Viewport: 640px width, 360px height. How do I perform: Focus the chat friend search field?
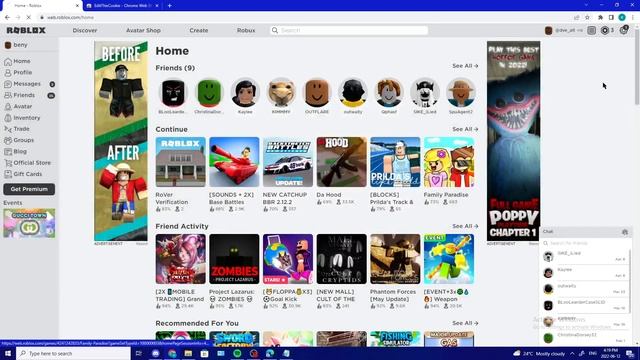584,243
